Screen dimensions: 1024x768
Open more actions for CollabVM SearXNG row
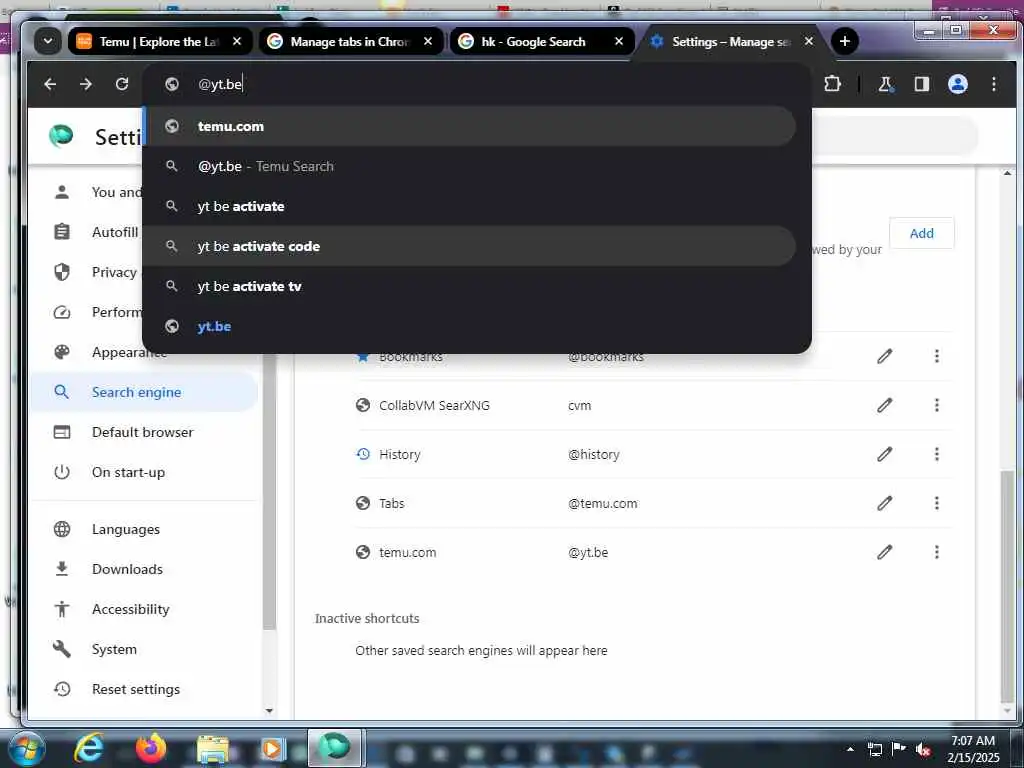pos(936,406)
